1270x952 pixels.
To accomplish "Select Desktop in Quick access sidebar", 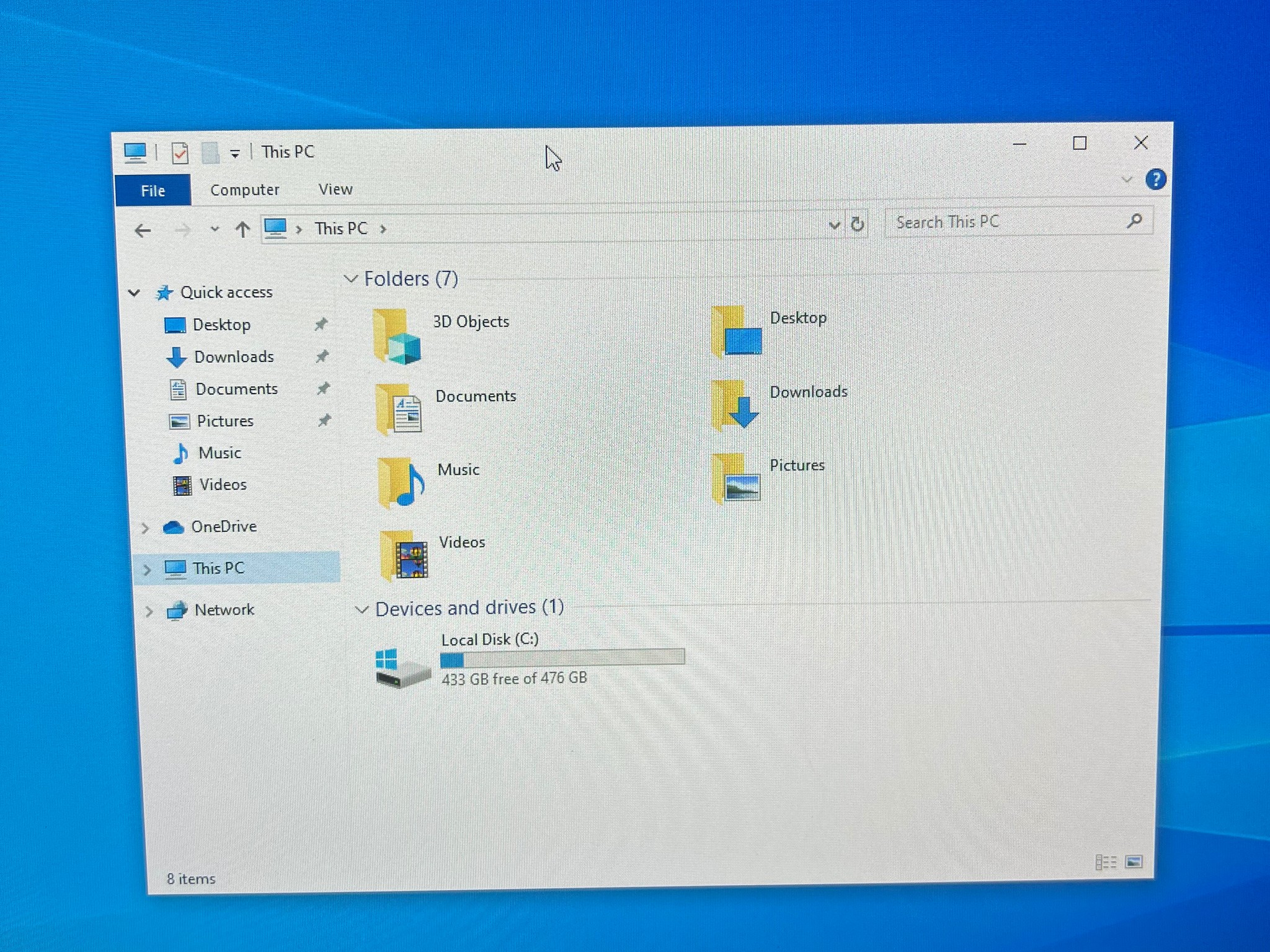I will [x=221, y=325].
